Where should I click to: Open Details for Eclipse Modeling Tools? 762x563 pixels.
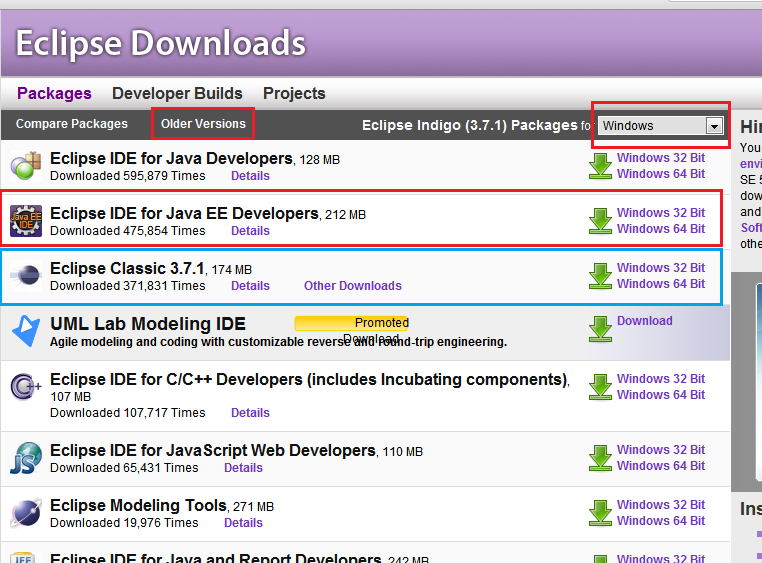(243, 523)
